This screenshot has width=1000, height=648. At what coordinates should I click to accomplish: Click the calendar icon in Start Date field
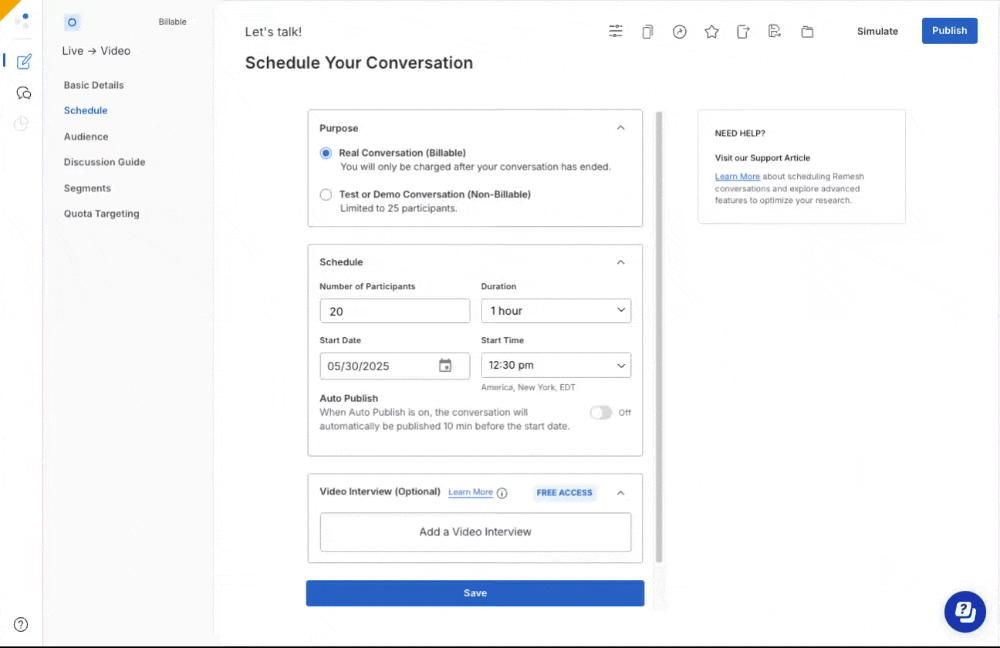445,365
